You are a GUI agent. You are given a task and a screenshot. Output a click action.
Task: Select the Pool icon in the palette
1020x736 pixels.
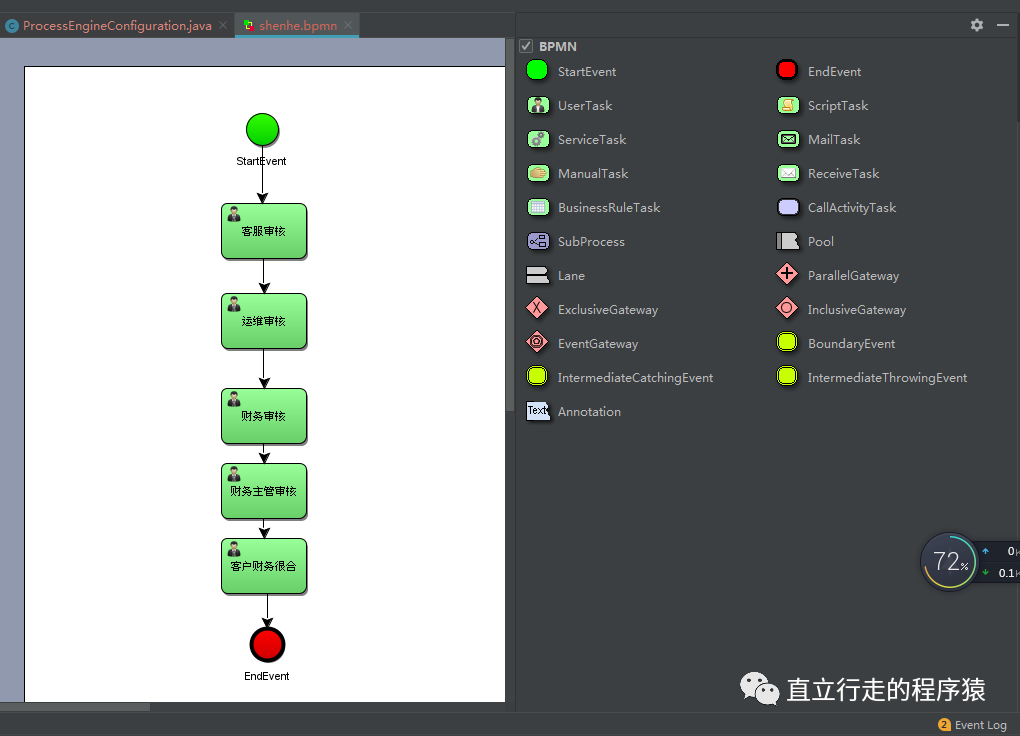coord(785,241)
